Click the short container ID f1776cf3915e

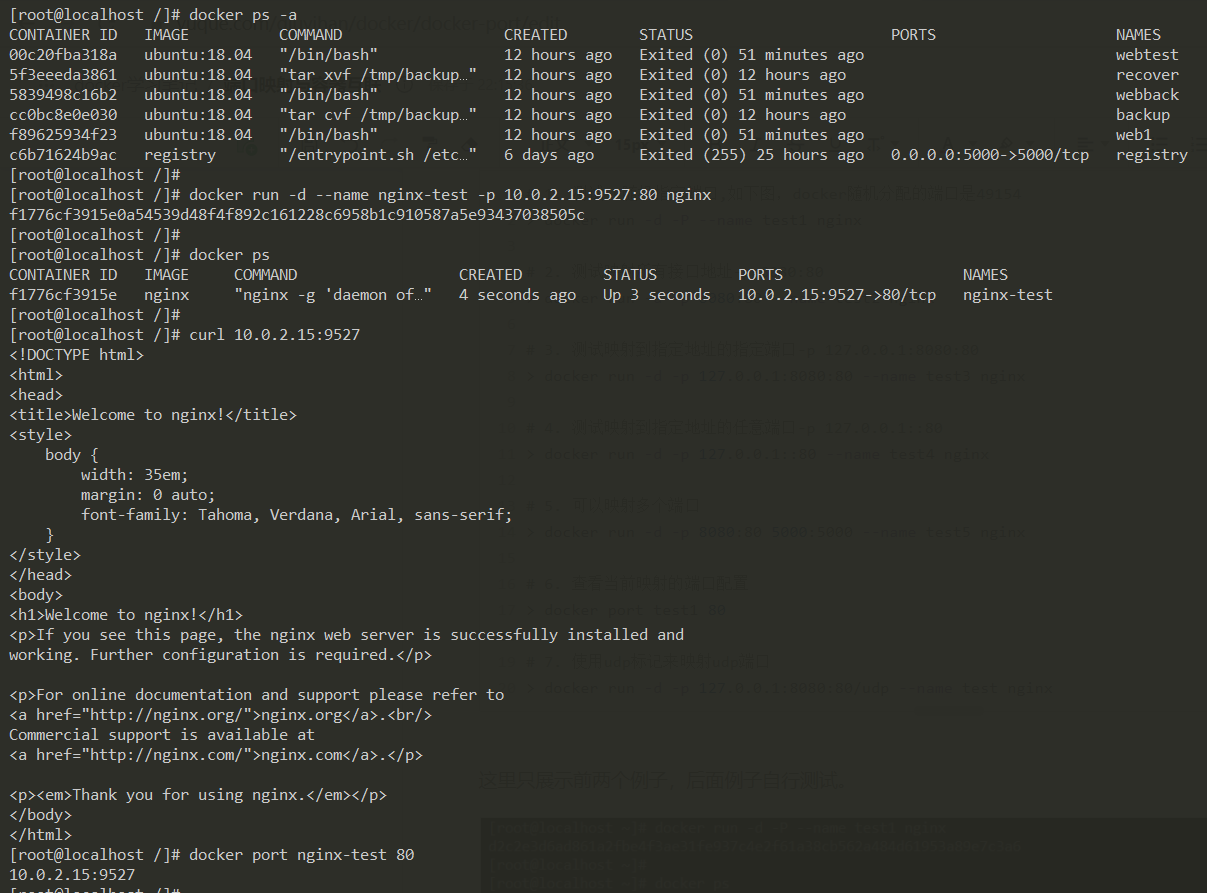point(63,295)
